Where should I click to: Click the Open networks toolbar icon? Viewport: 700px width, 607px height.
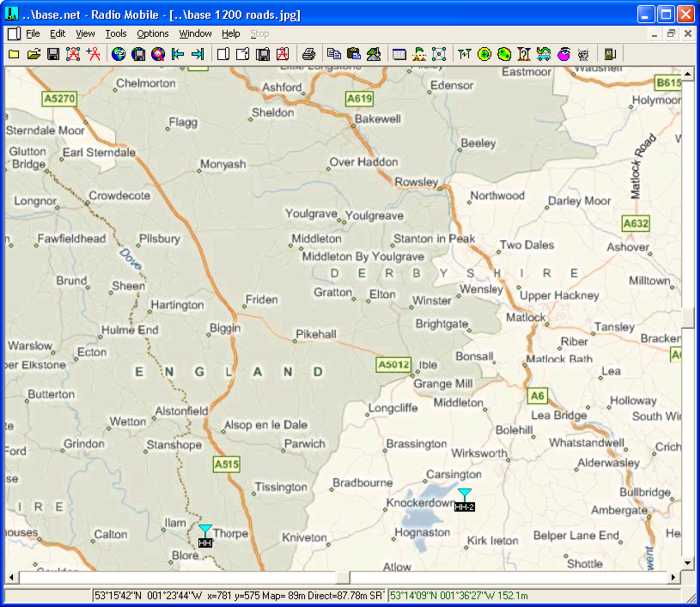33,54
